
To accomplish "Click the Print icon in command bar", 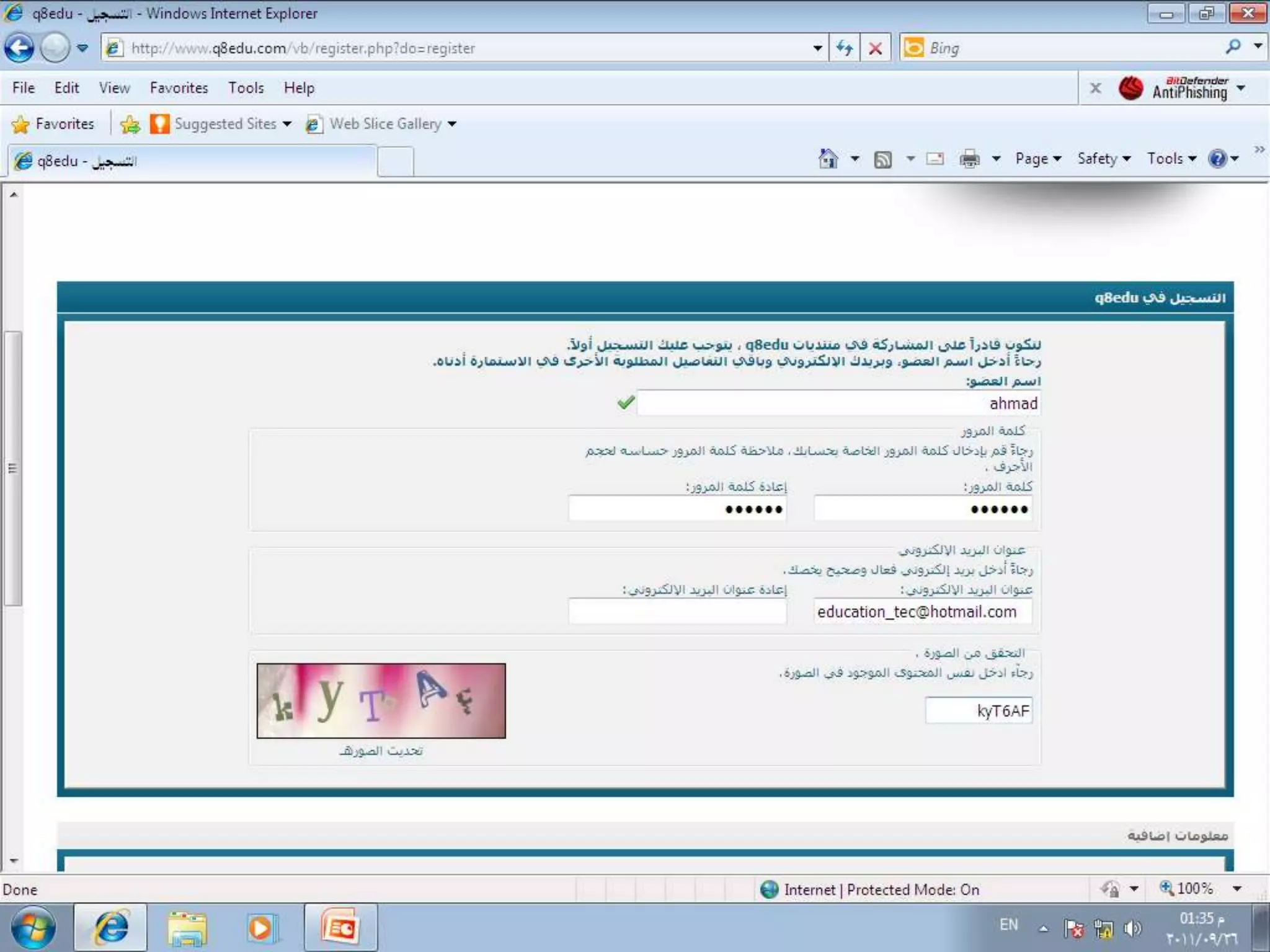I will click(x=969, y=159).
